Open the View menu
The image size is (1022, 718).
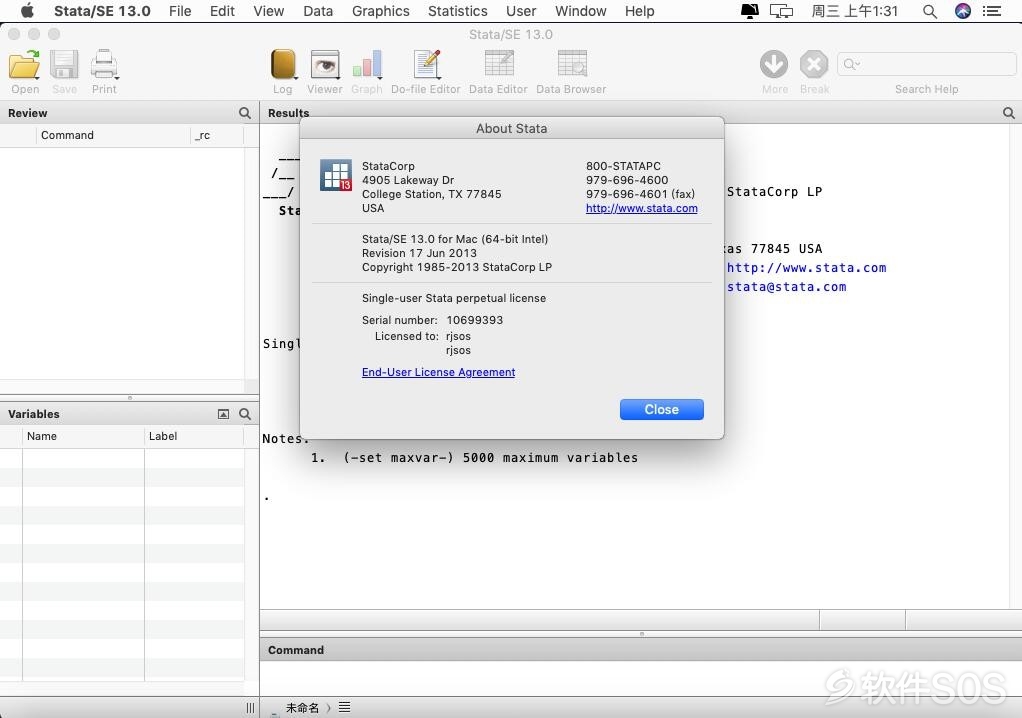[x=269, y=11]
